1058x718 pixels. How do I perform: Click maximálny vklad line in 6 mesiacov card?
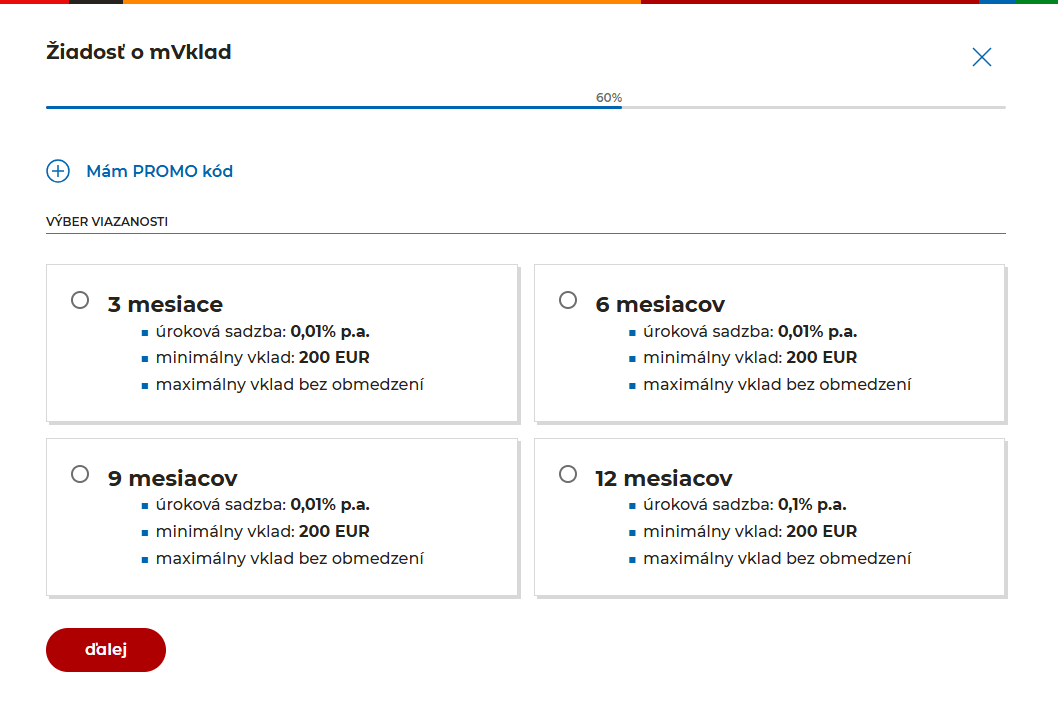pyautogui.click(x=776, y=384)
